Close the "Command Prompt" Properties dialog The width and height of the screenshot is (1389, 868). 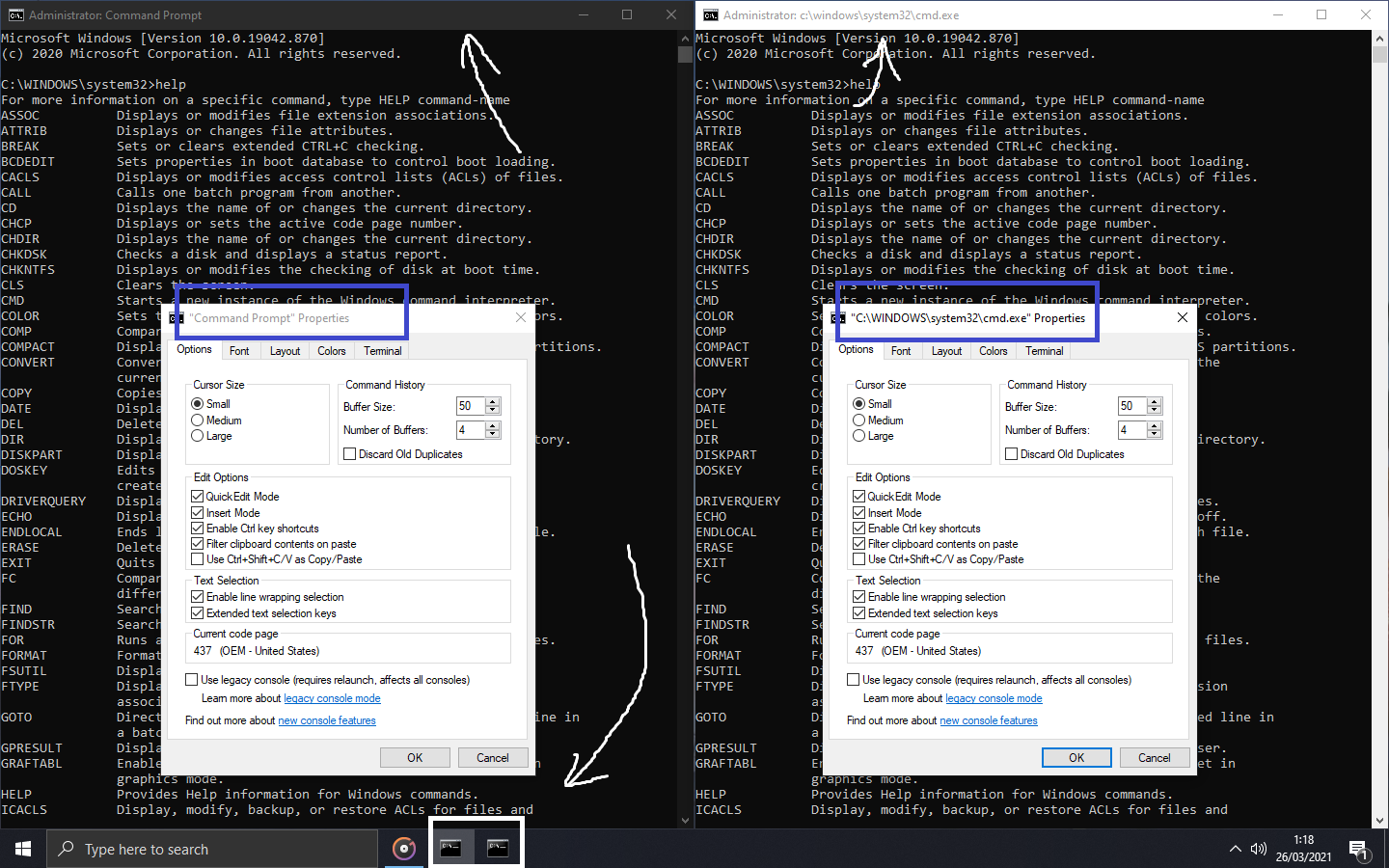click(521, 317)
